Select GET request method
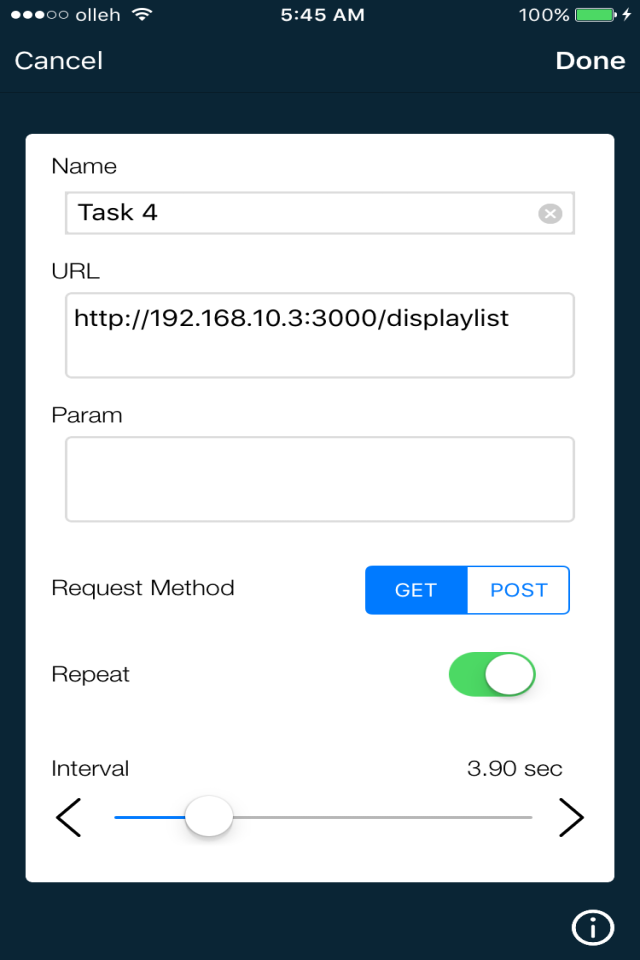640x960 pixels. pyautogui.click(x=416, y=590)
